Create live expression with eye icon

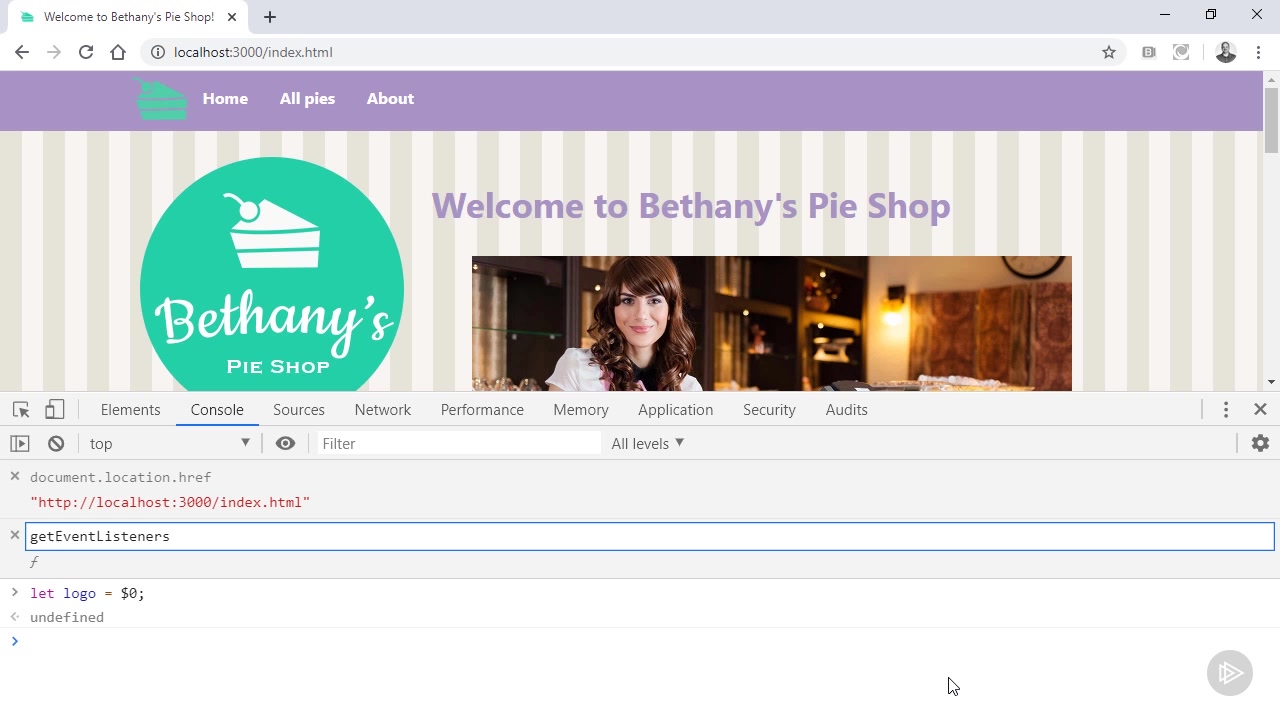(x=285, y=444)
